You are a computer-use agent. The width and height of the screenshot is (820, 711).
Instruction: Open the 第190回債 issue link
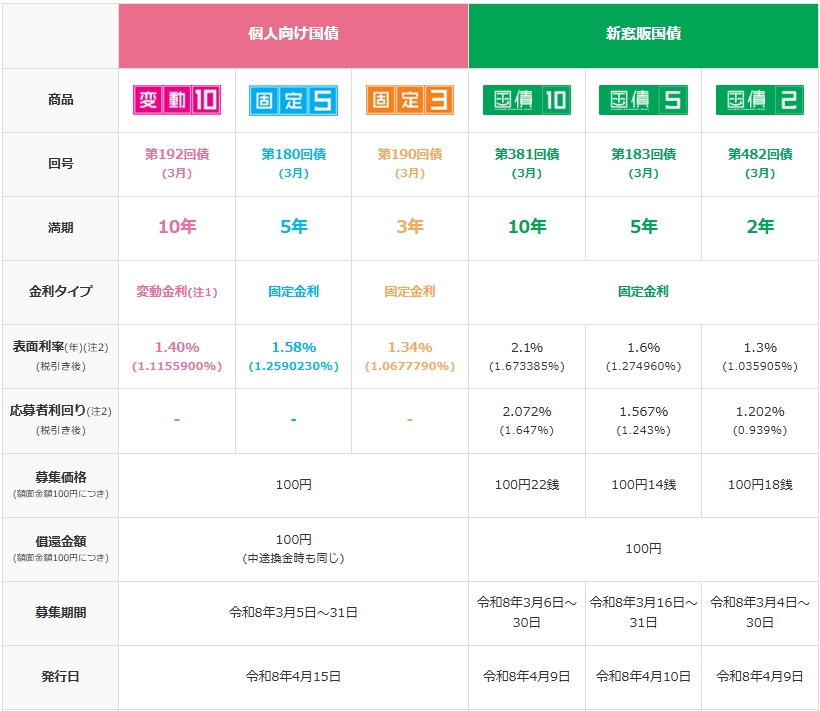[x=410, y=155]
